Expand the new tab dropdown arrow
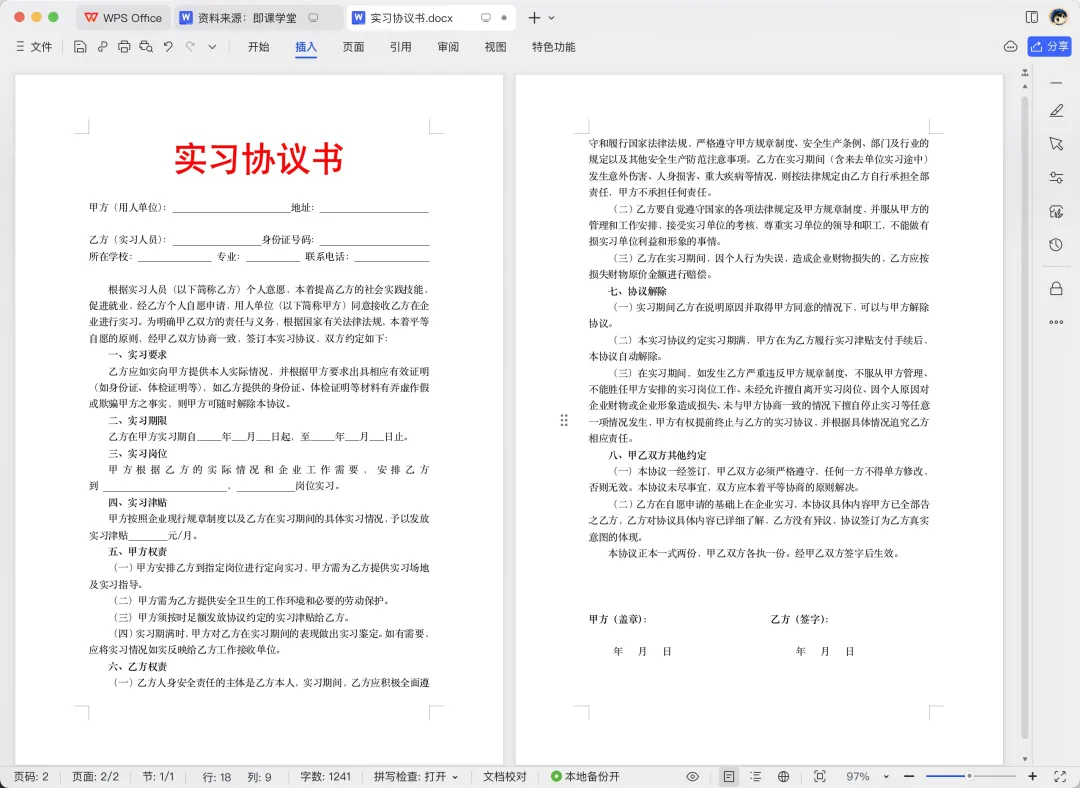Screen dimensions: 1080x788 coord(551,18)
